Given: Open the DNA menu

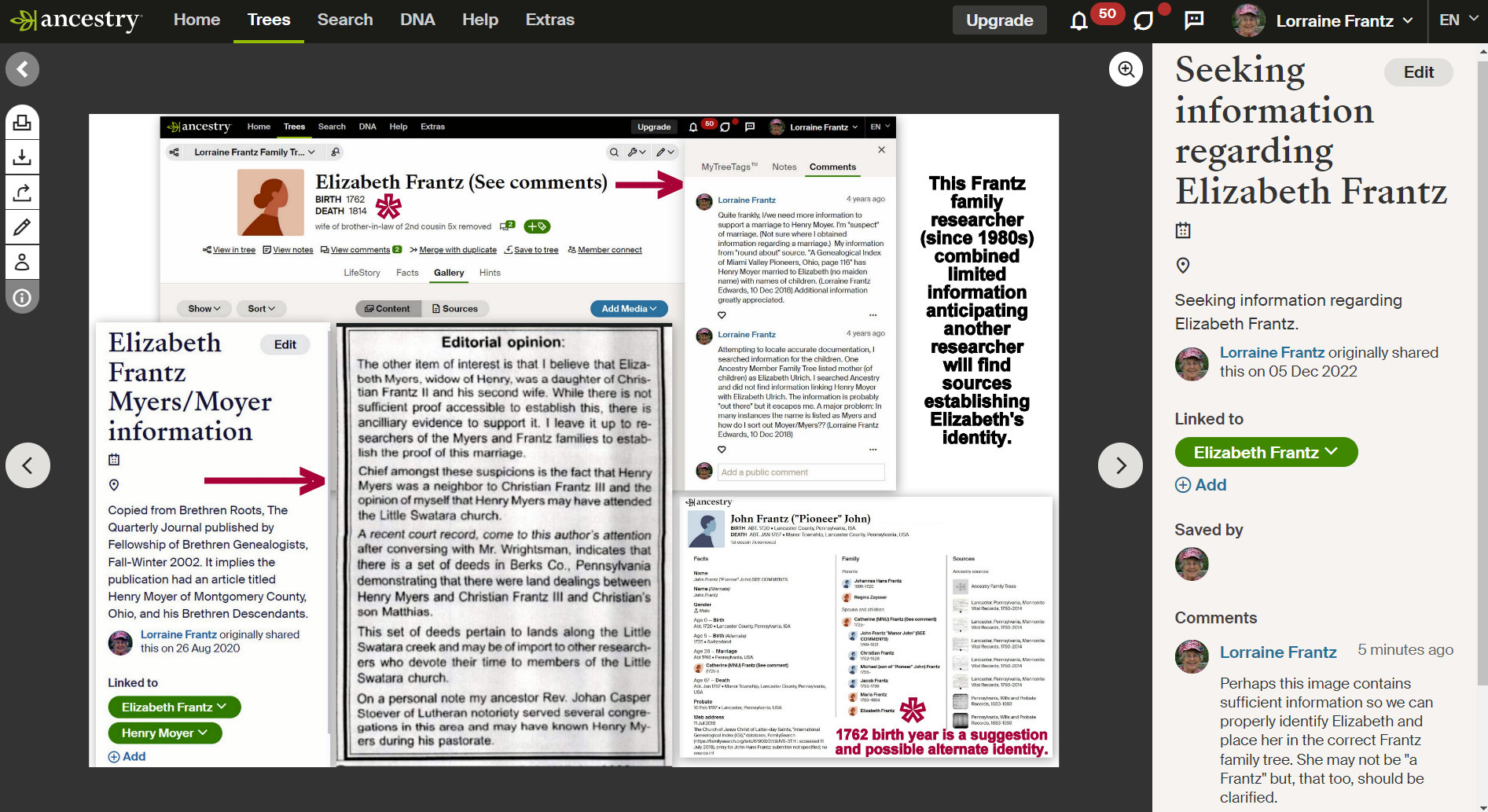Looking at the screenshot, I should (417, 20).
